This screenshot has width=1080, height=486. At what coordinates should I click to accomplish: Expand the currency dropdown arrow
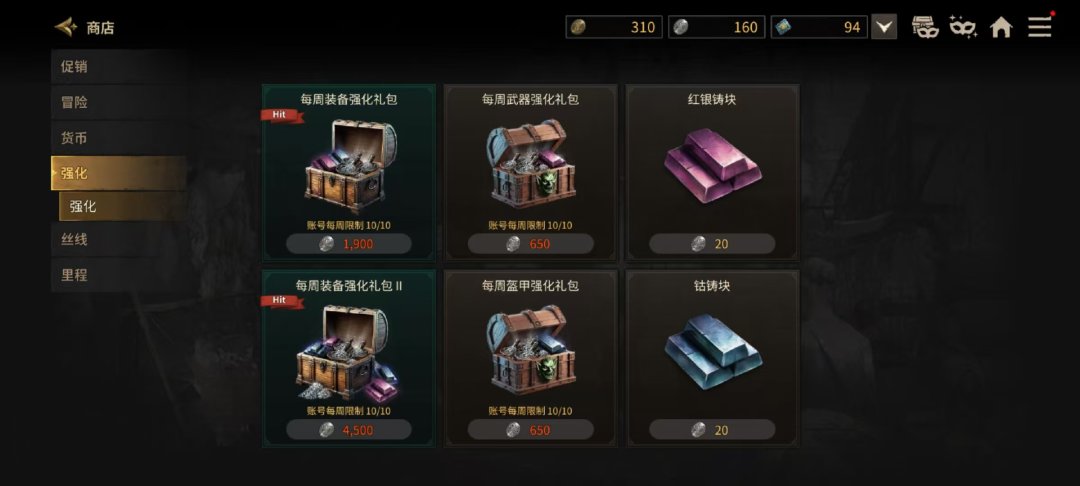884,27
